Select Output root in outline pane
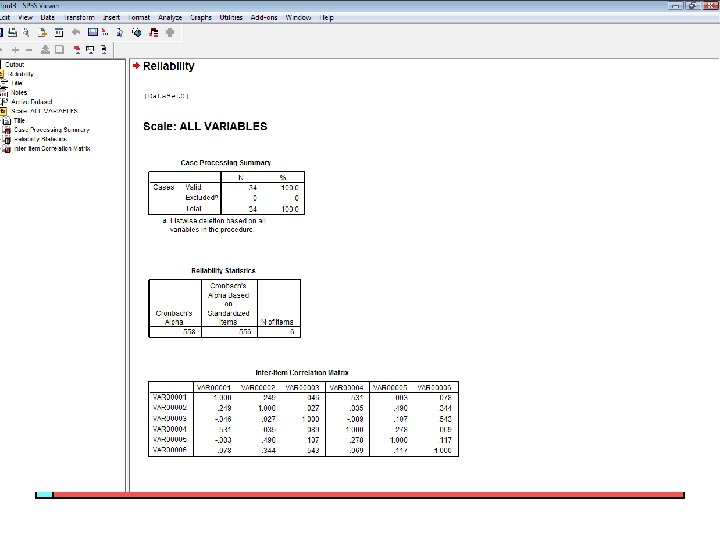The width and height of the screenshot is (720, 540). point(15,65)
